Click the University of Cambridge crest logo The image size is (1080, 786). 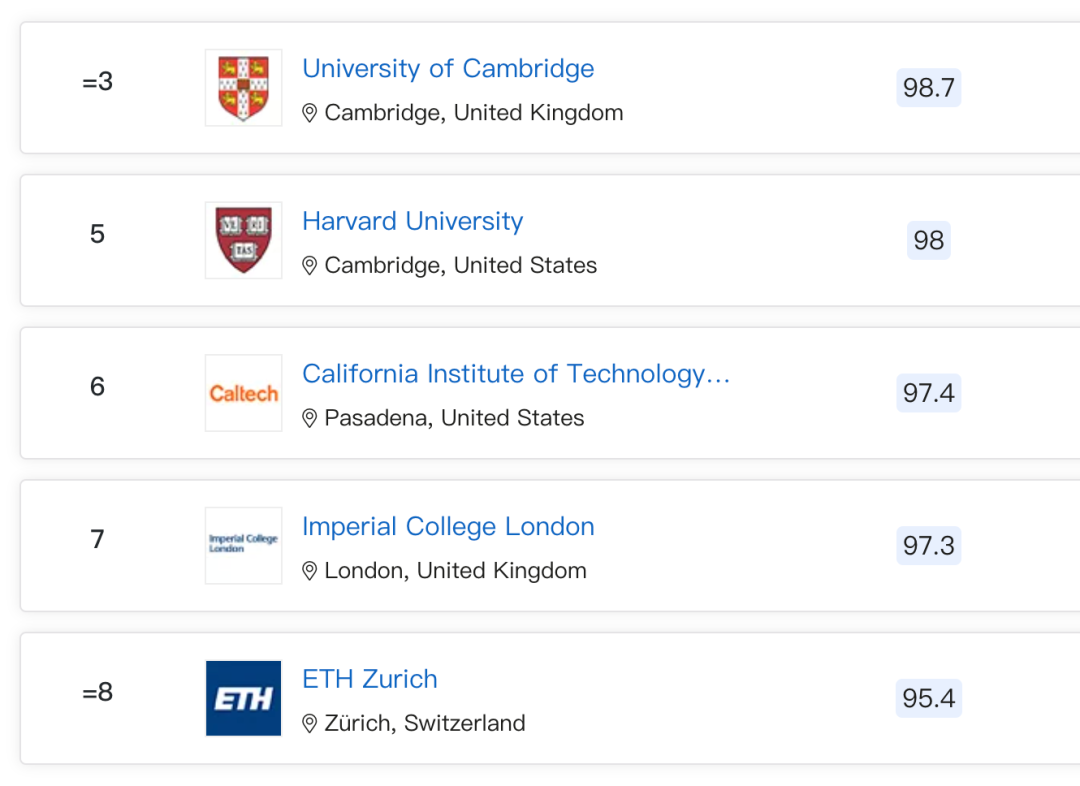(x=243, y=87)
